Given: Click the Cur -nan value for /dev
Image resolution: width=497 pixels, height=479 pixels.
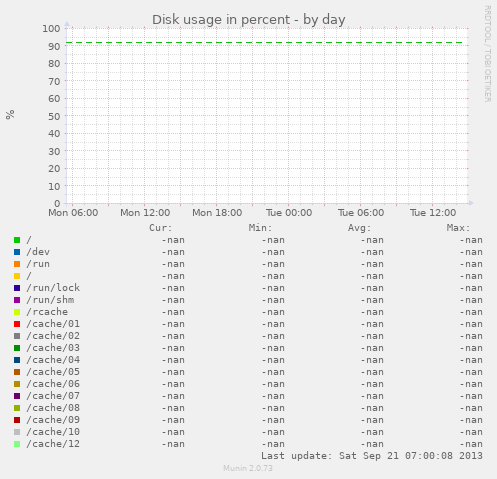Looking at the screenshot, I should (x=173, y=252).
